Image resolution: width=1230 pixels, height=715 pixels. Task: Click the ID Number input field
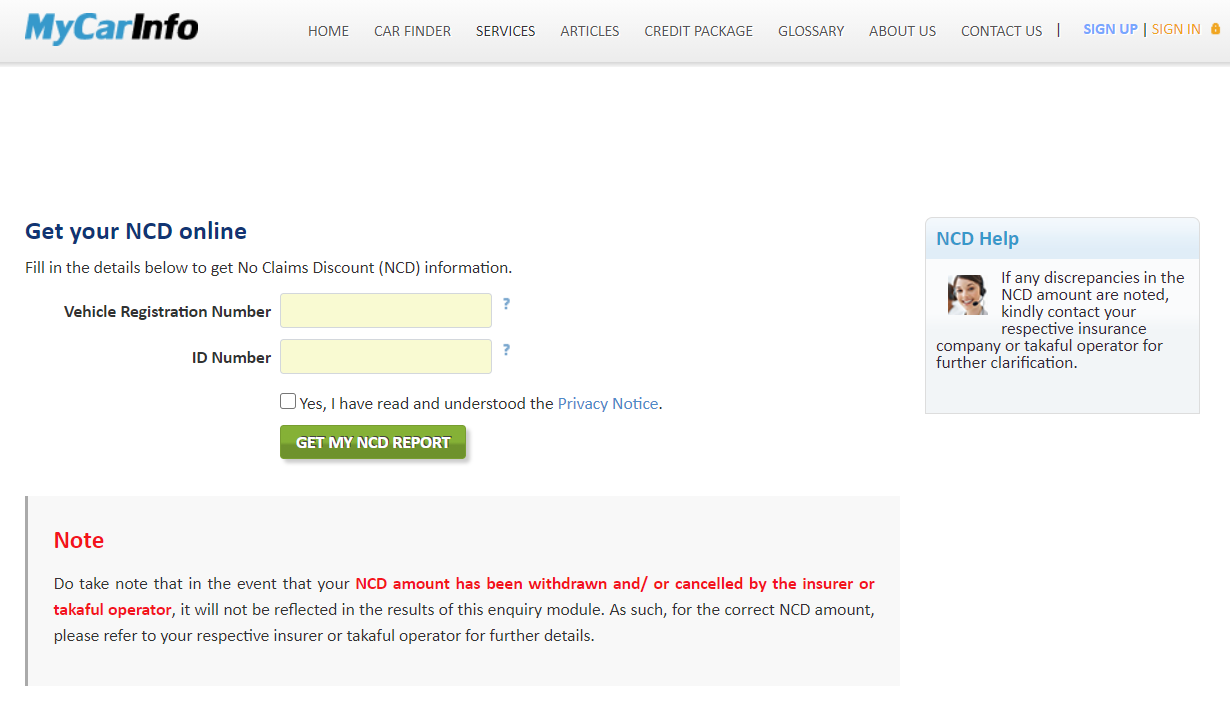tap(385, 356)
